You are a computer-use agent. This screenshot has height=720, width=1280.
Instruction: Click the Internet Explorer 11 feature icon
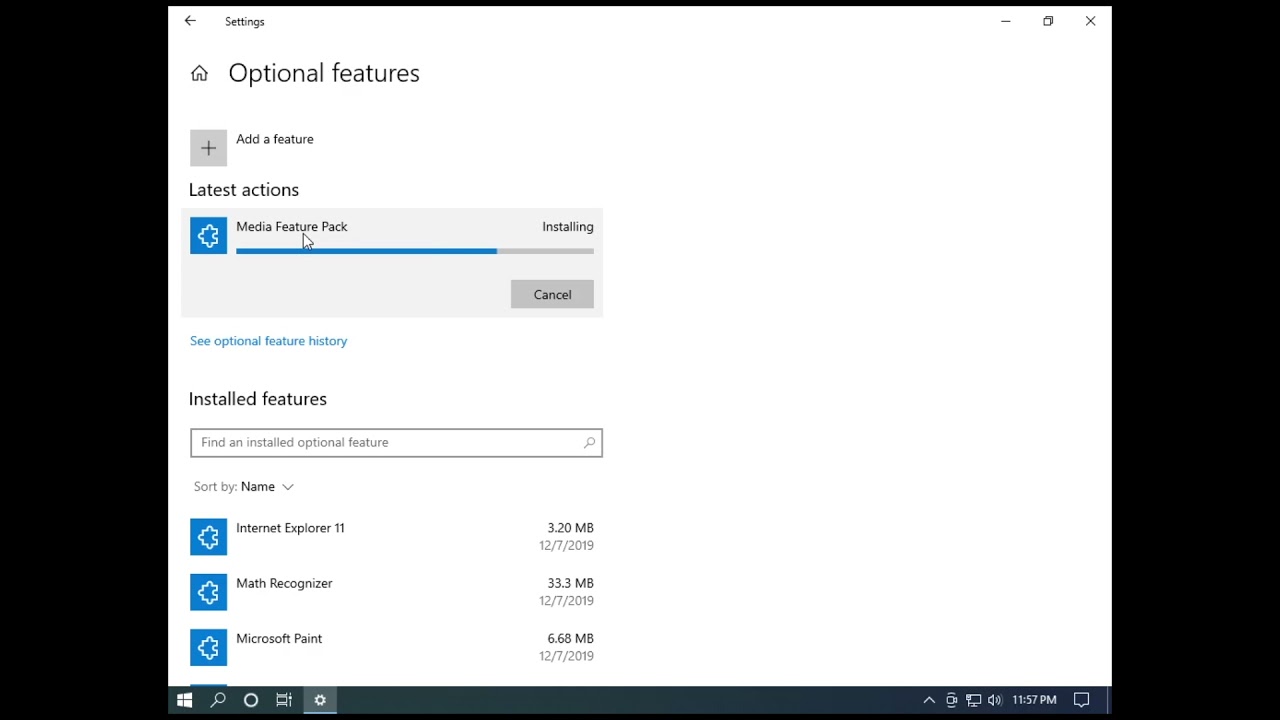(208, 537)
